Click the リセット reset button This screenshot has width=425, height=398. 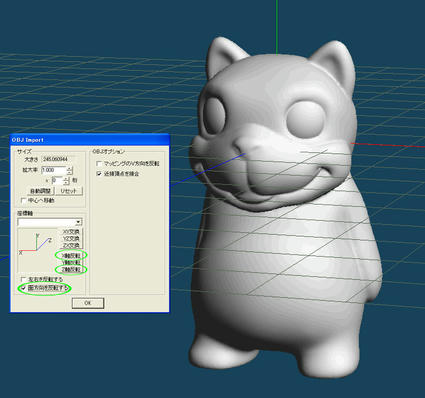[68, 191]
